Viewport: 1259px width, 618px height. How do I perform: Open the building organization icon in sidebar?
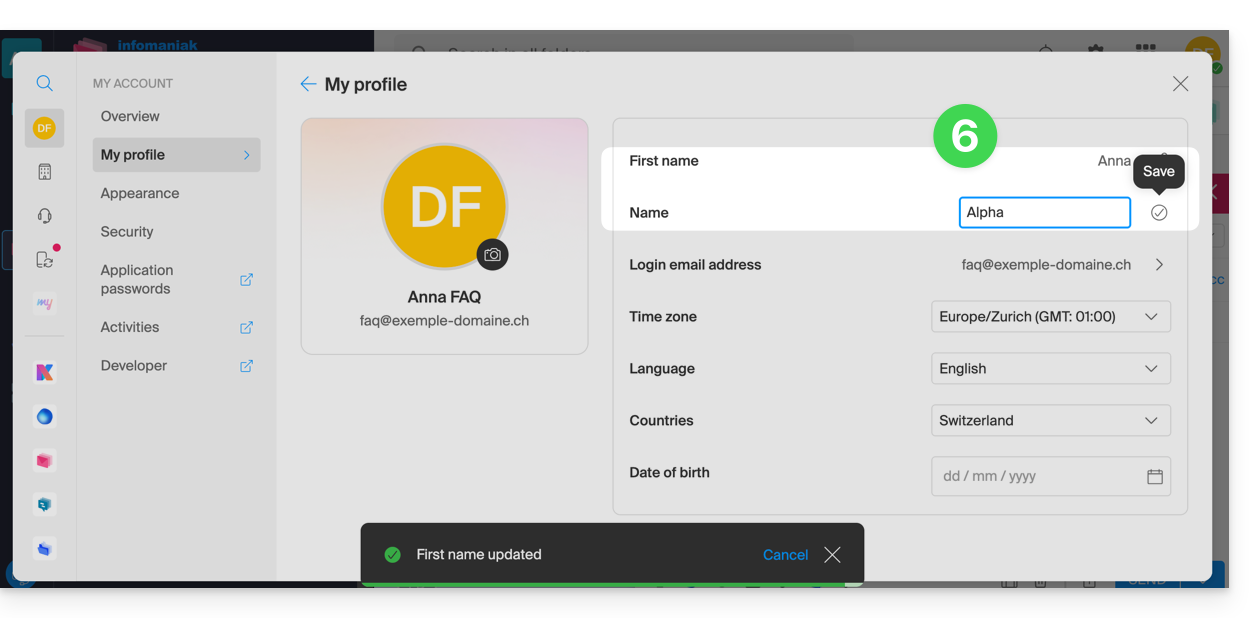44,172
